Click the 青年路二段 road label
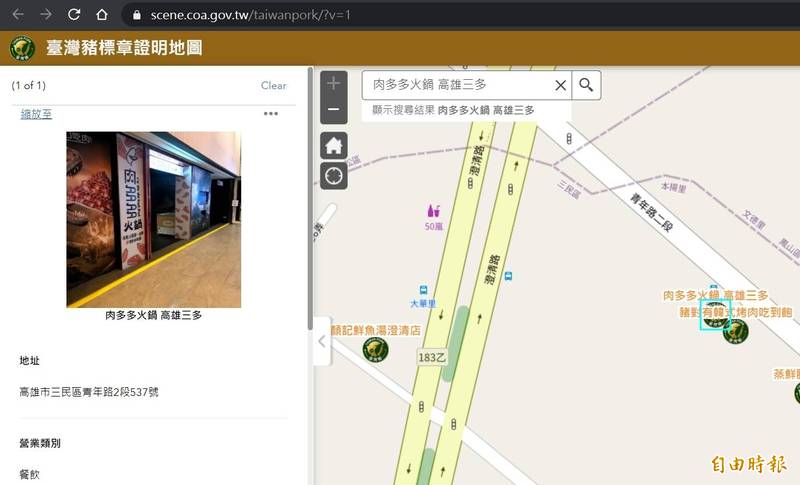 click(x=652, y=213)
